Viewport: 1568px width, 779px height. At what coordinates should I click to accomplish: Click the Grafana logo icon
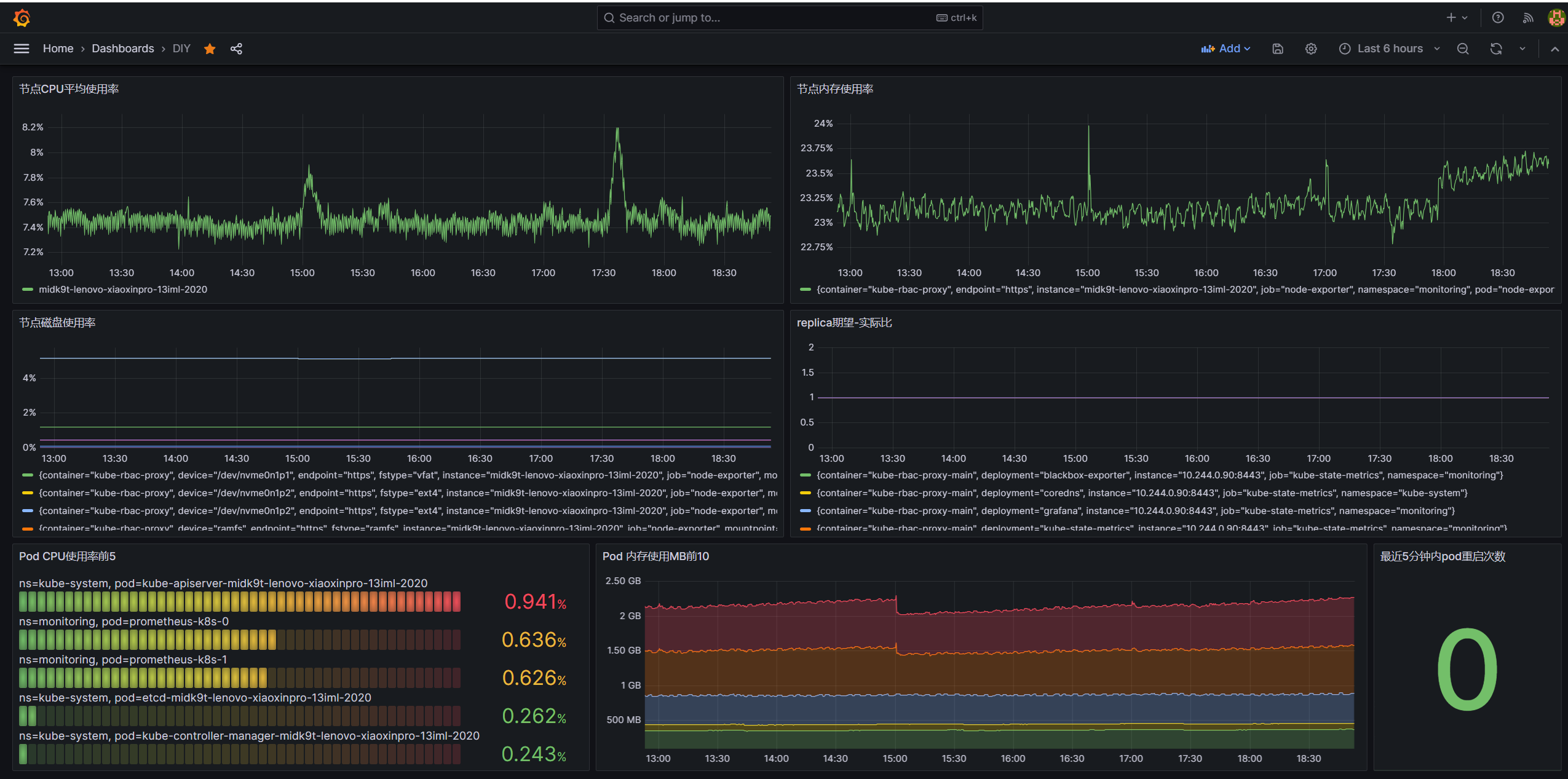pyautogui.click(x=22, y=18)
